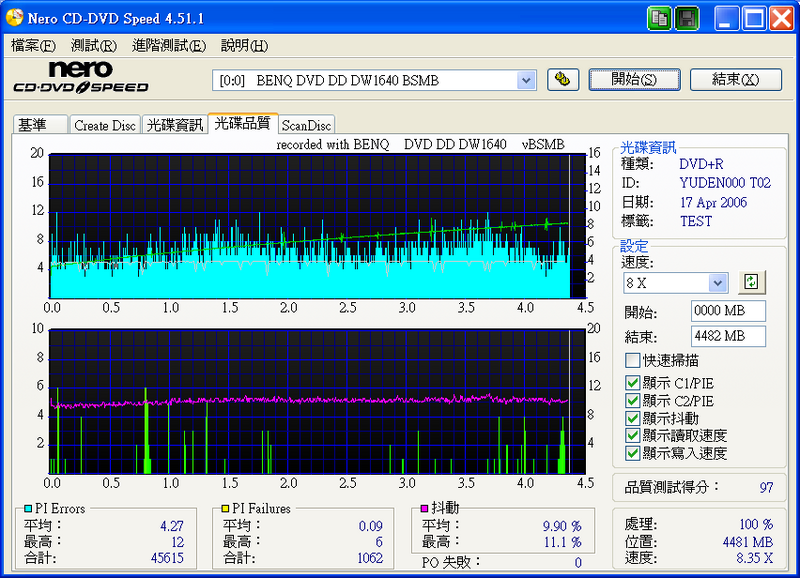Switch to the 基準 tab

click(40, 125)
